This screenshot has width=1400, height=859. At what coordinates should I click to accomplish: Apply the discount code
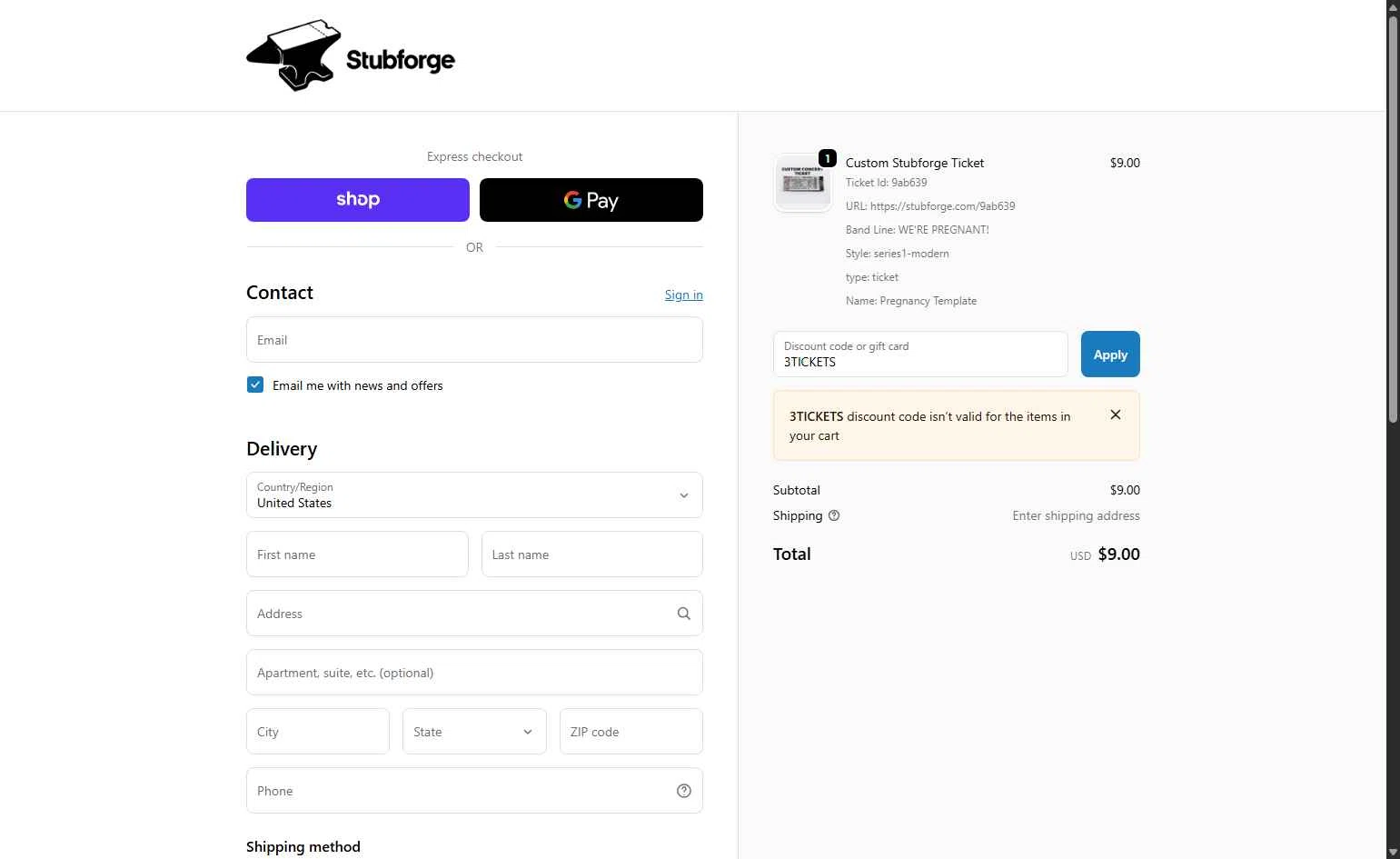pyautogui.click(x=1110, y=355)
